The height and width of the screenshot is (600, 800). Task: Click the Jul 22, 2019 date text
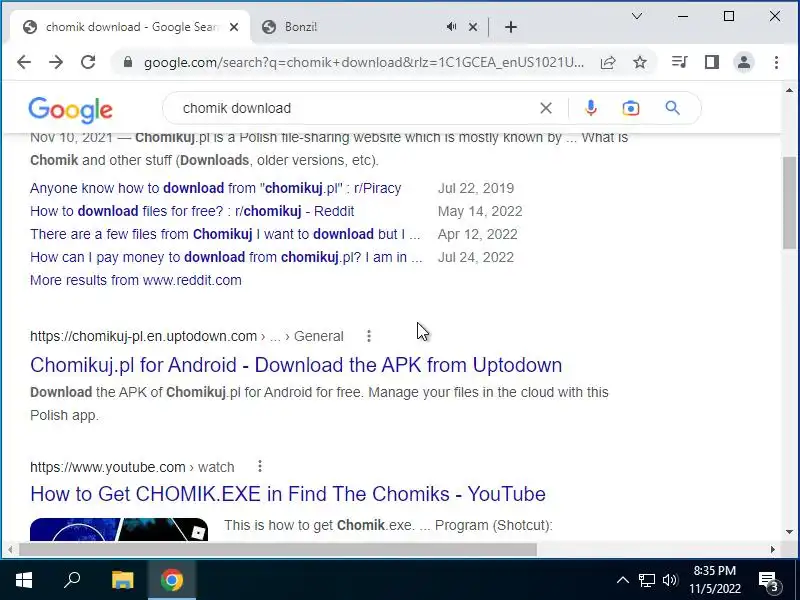click(x=476, y=188)
